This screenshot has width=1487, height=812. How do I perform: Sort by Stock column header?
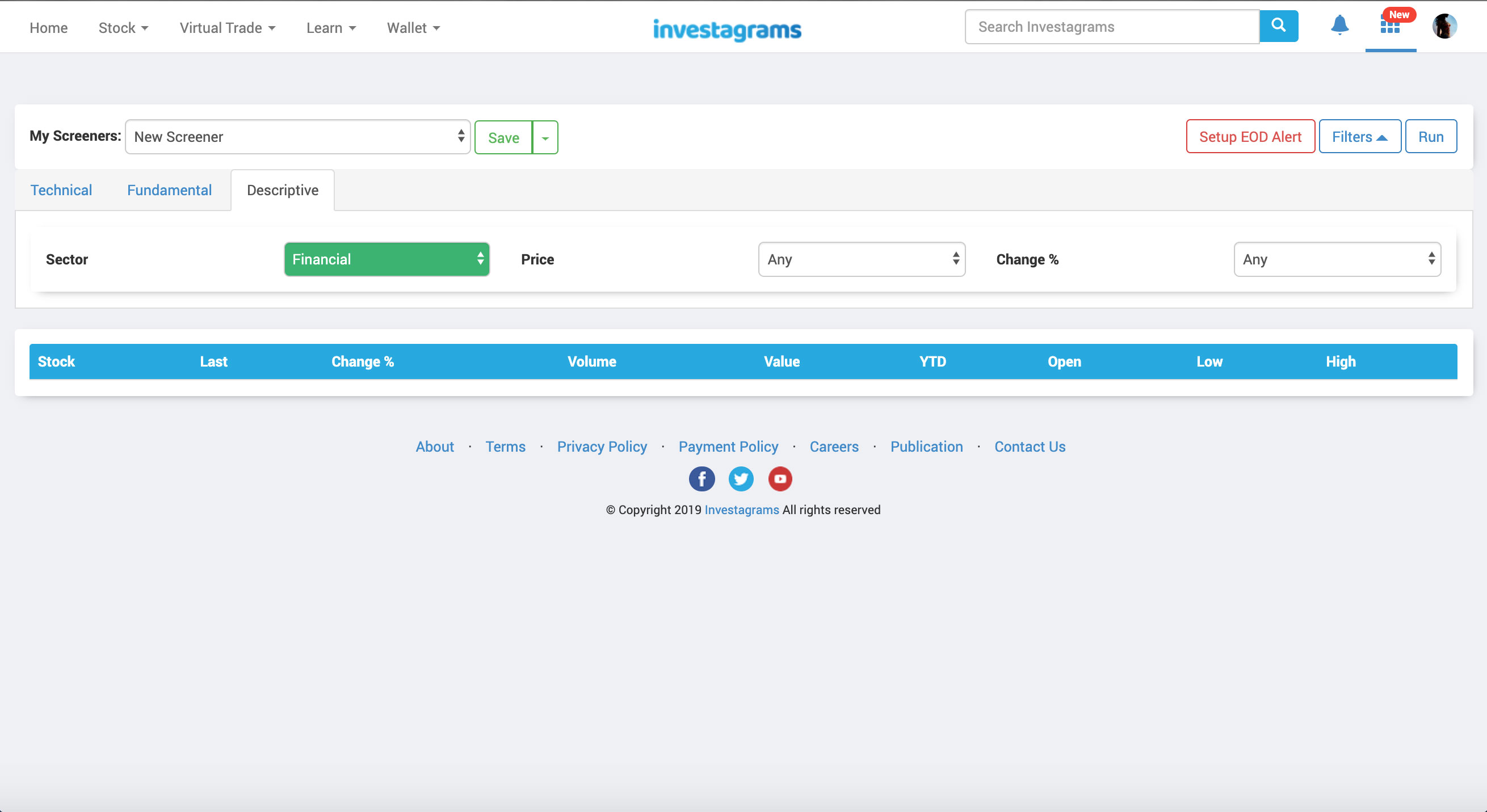[x=57, y=362]
